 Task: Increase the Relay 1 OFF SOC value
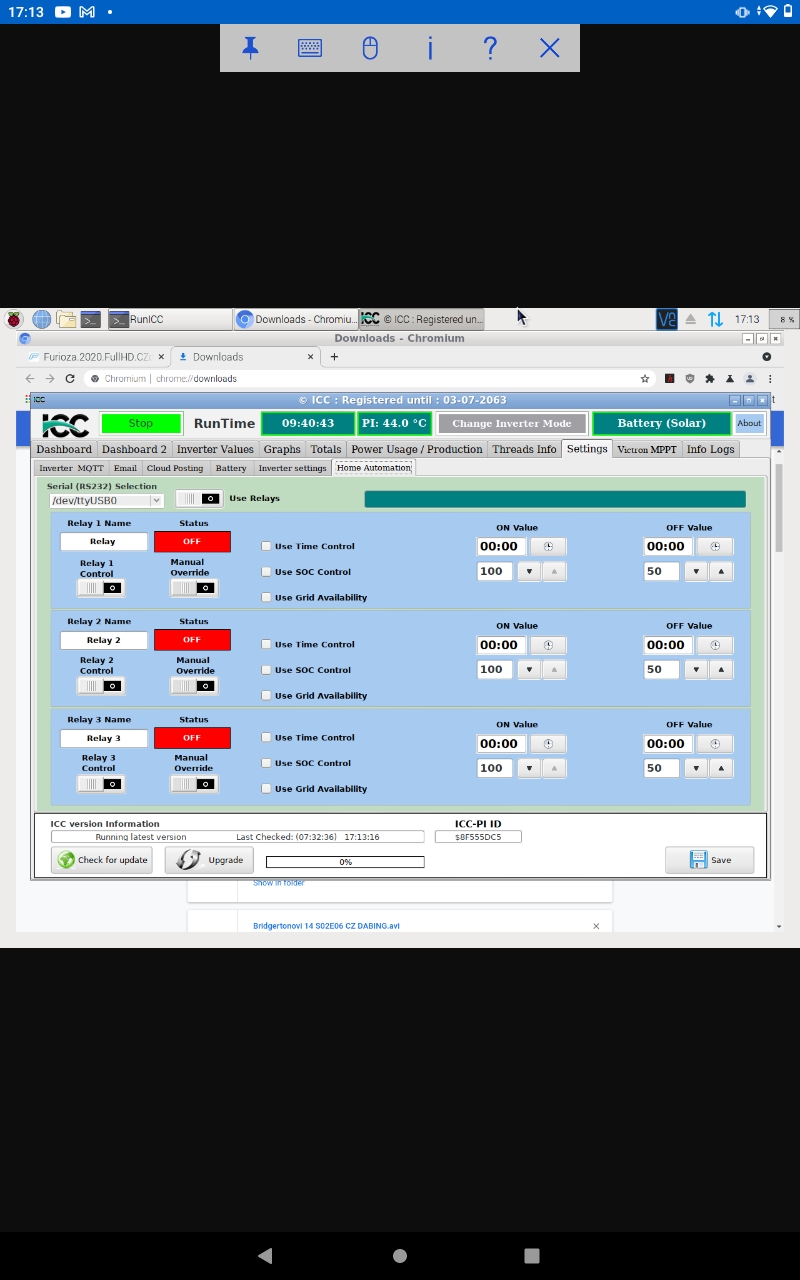(x=721, y=571)
